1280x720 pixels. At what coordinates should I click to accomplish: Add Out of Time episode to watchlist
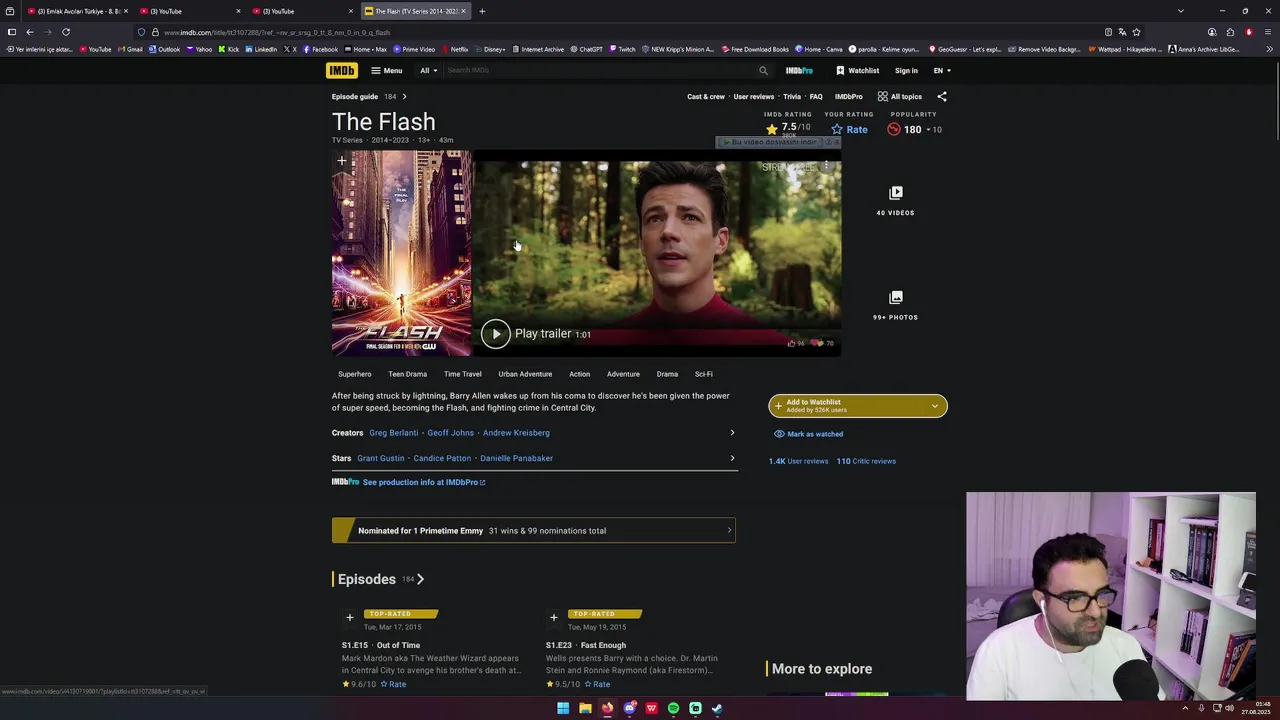tap(349, 617)
